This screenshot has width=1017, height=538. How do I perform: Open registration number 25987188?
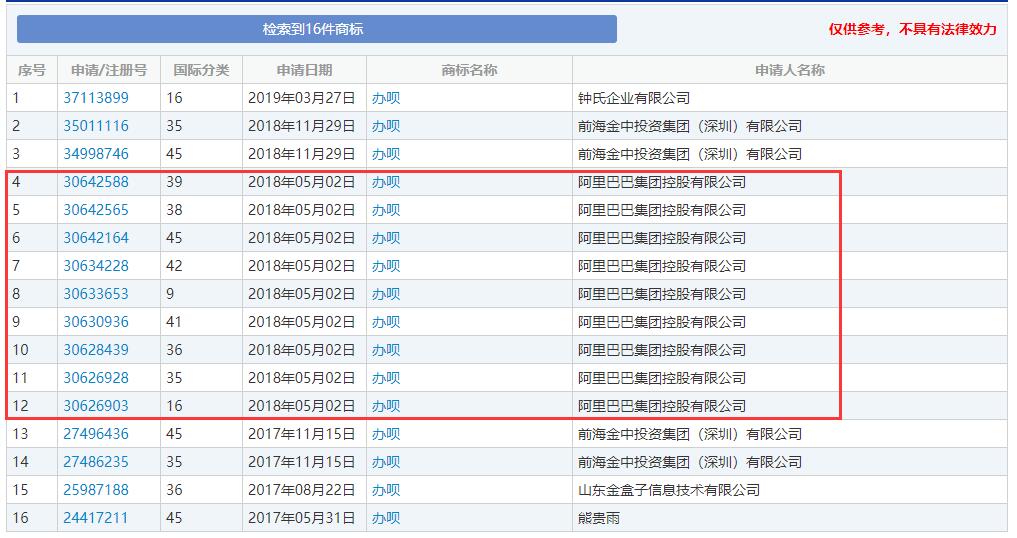click(96, 490)
